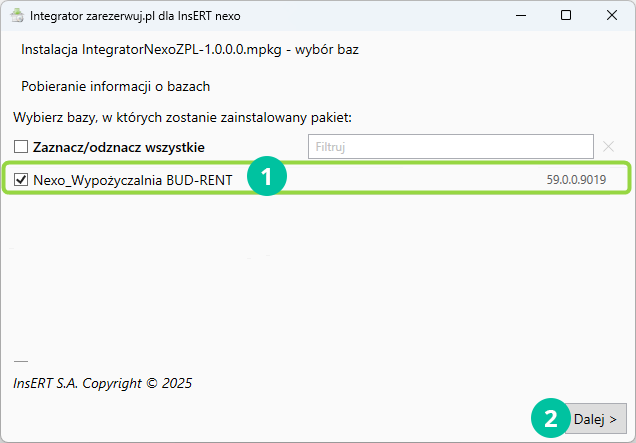Click the Integrator app icon in title bar
The width and height of the screenshot is (636, 443).
coord(15,17)
